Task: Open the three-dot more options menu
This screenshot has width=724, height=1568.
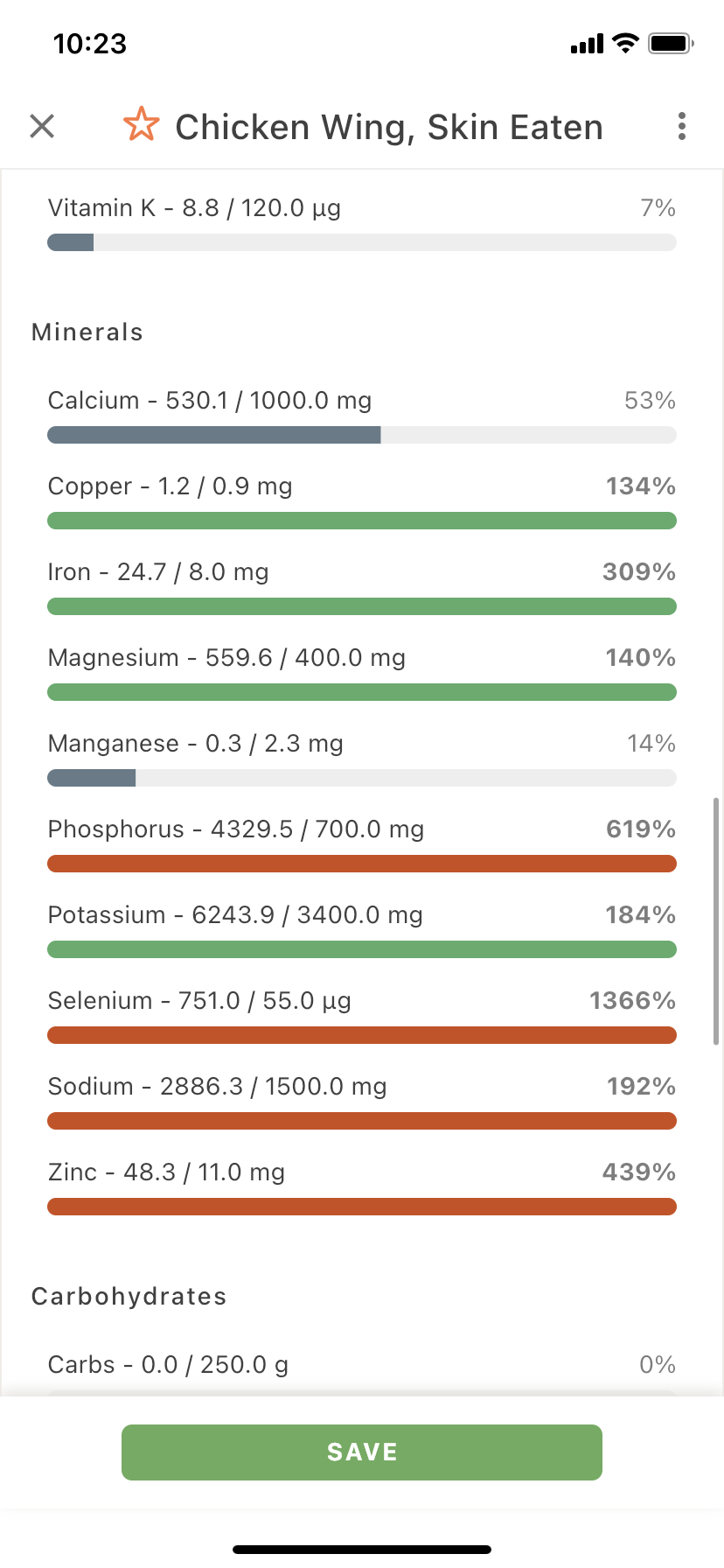Action: click(682, 126)
